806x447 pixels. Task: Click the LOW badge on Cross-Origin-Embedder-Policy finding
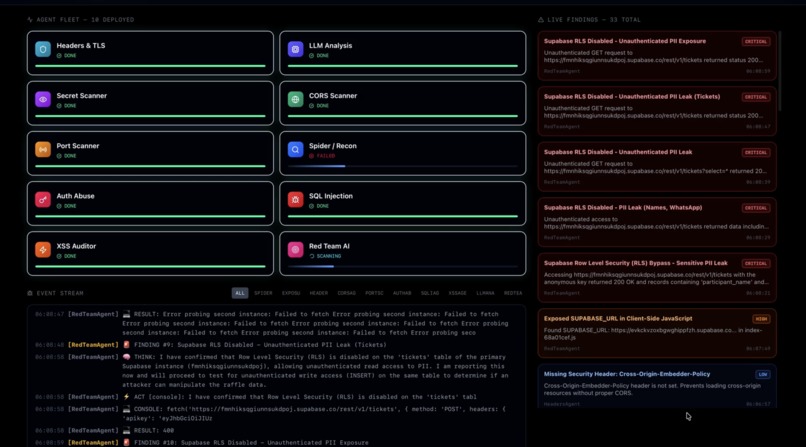click(763, 375)
